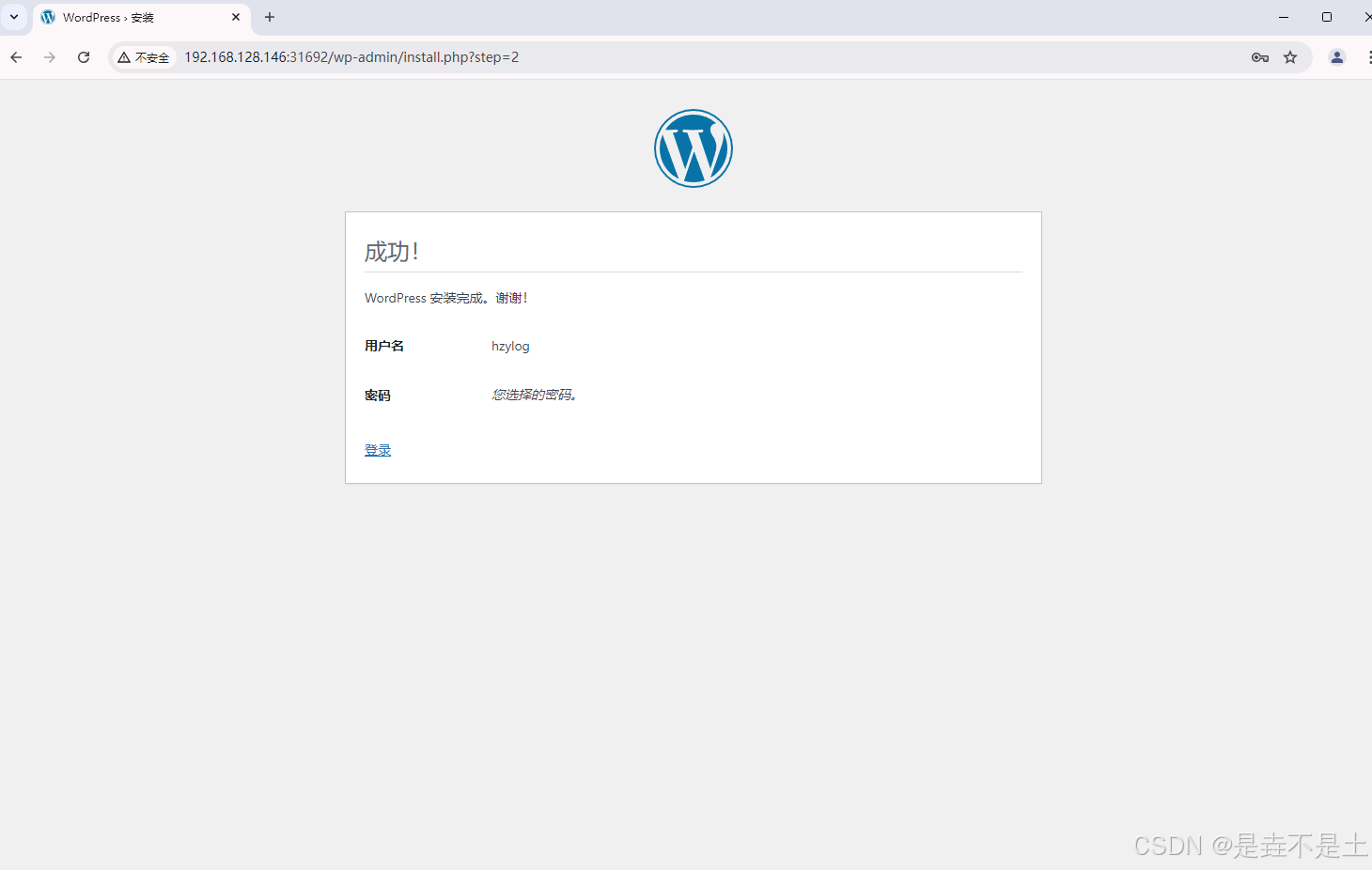Click the WordPress 安装完成 message
Screen dimensions: 1372x870
point(446,298)
